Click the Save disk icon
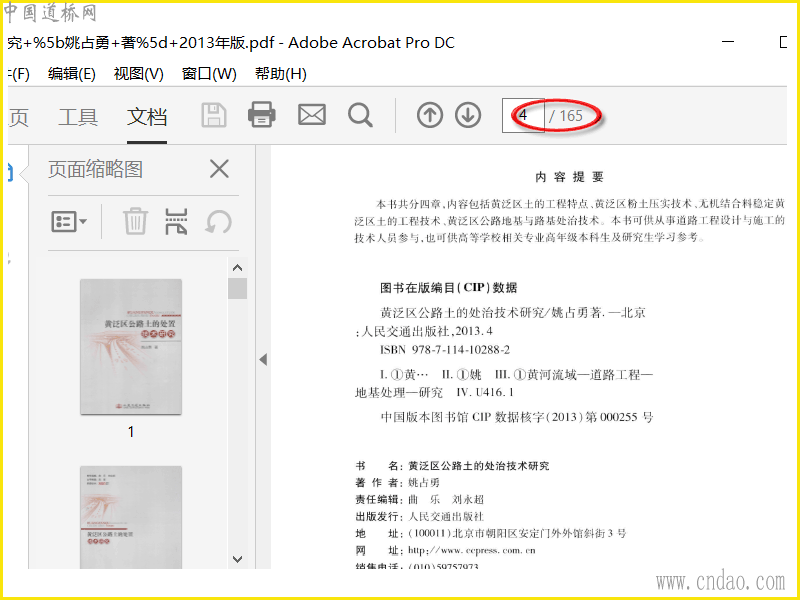The height and width of the screenshot is (600, 800). point(214,115)
